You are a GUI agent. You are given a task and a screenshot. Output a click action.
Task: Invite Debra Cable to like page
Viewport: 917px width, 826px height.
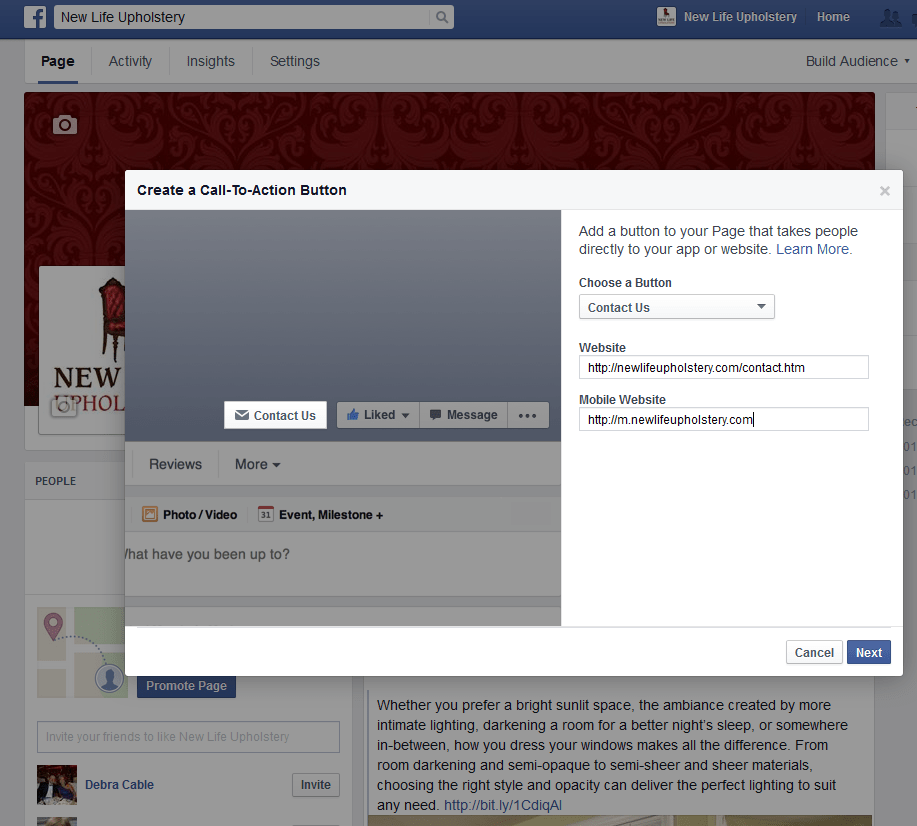(x=315, y=785)
